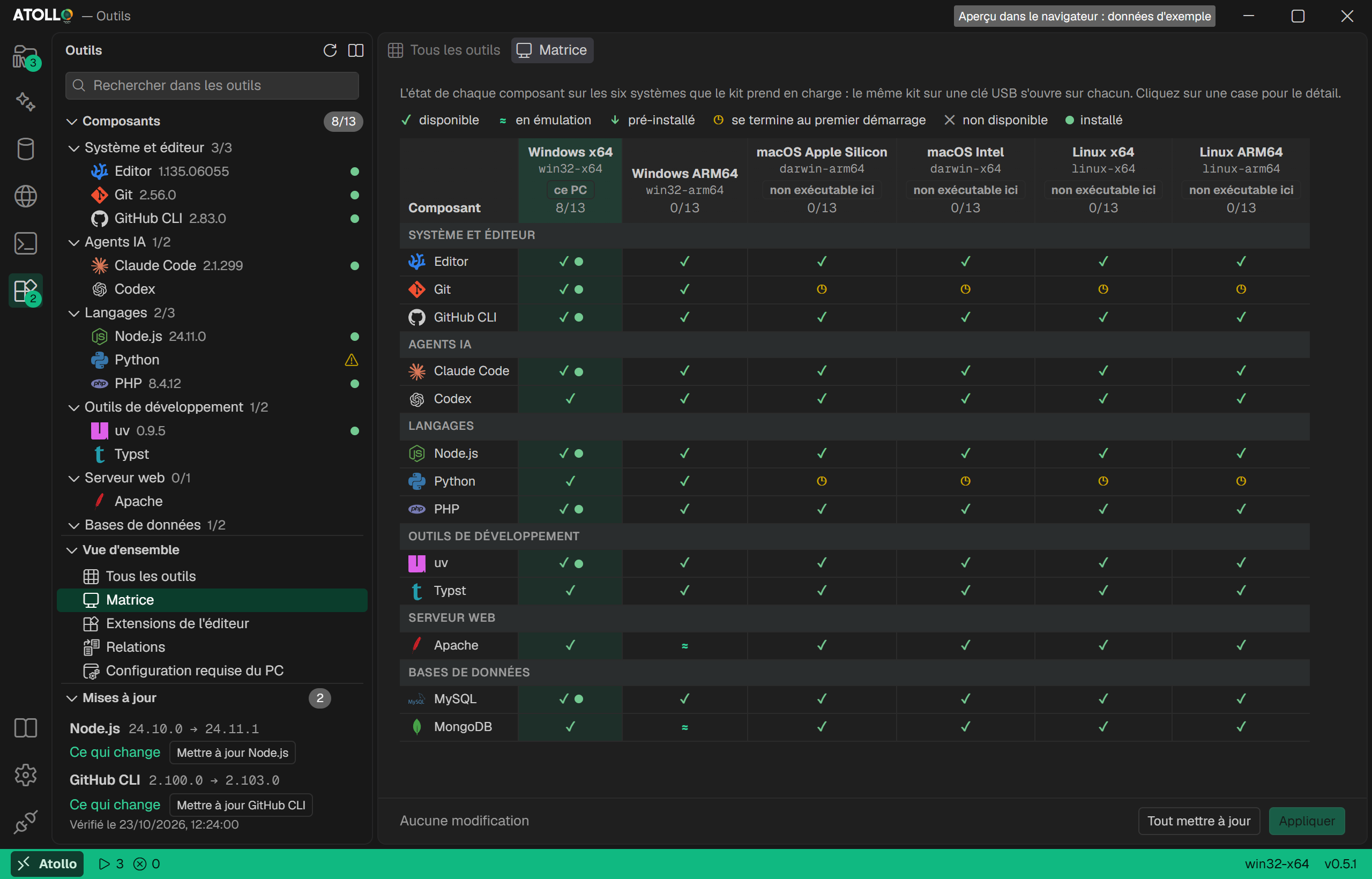Click the MongoDB leaf icon in the matrix
The width and height of the screenshot is (1372, 879).
tap(416, 727)
